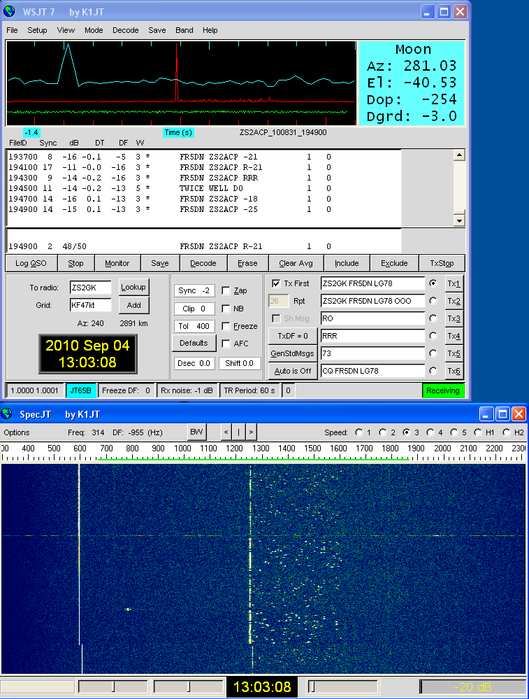Image resolution: width=529 pixels, height=699 pixels.
Task: Select the radio button for 73 message
Action: tap(433, 354)
